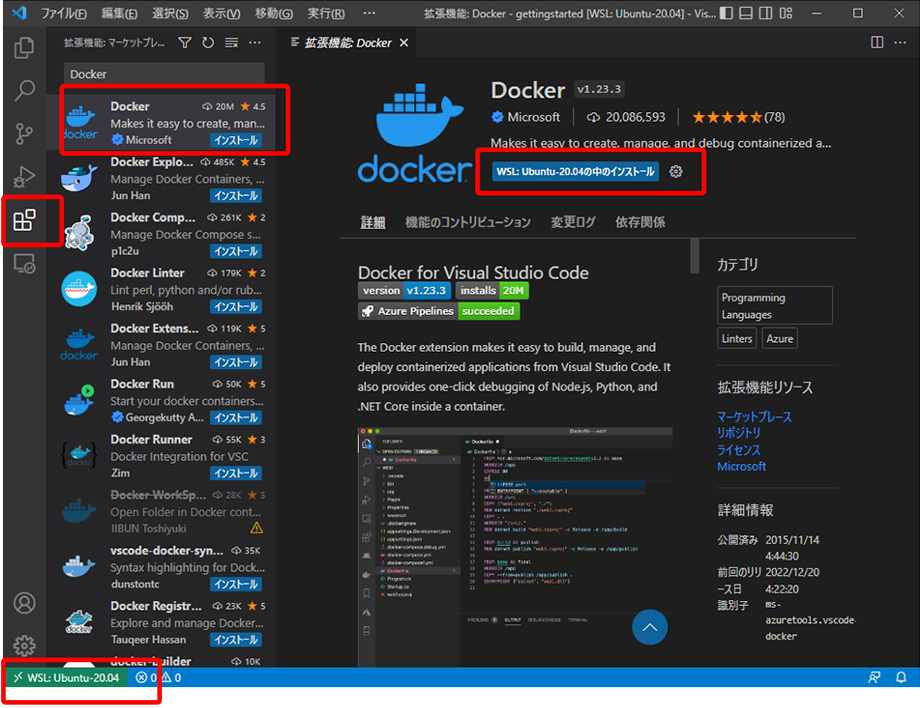The height and width of the screenshot is (708, 920).
Task: Open the Microsoft resource link
Action: 741,466
